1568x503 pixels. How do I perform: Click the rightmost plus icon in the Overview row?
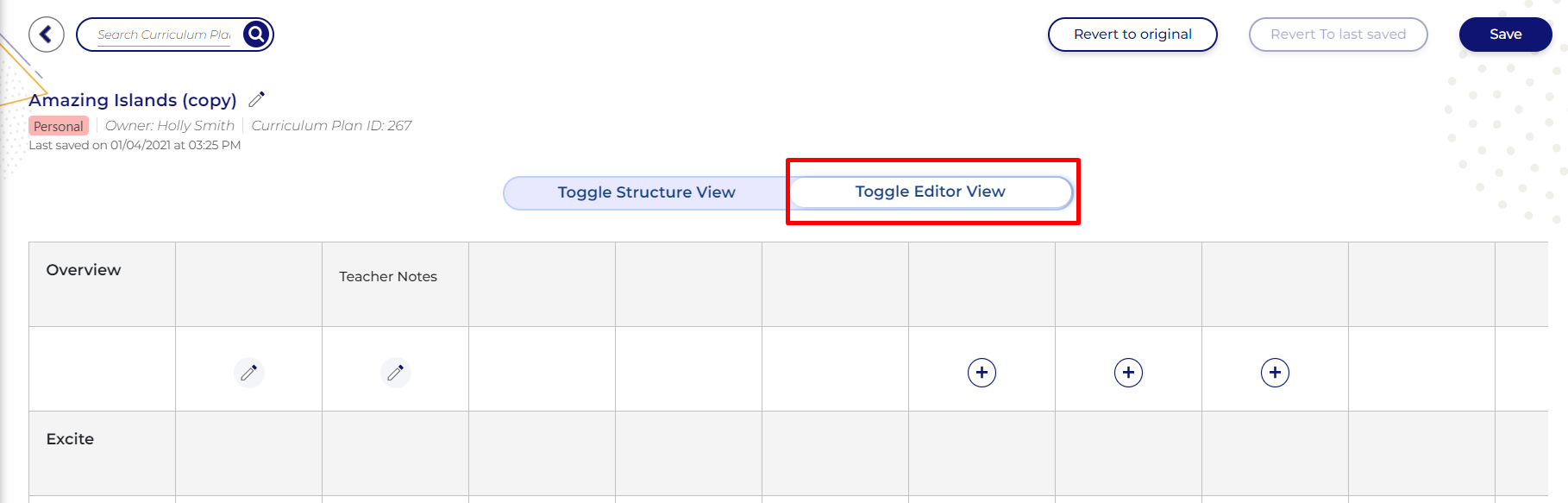1275,373
